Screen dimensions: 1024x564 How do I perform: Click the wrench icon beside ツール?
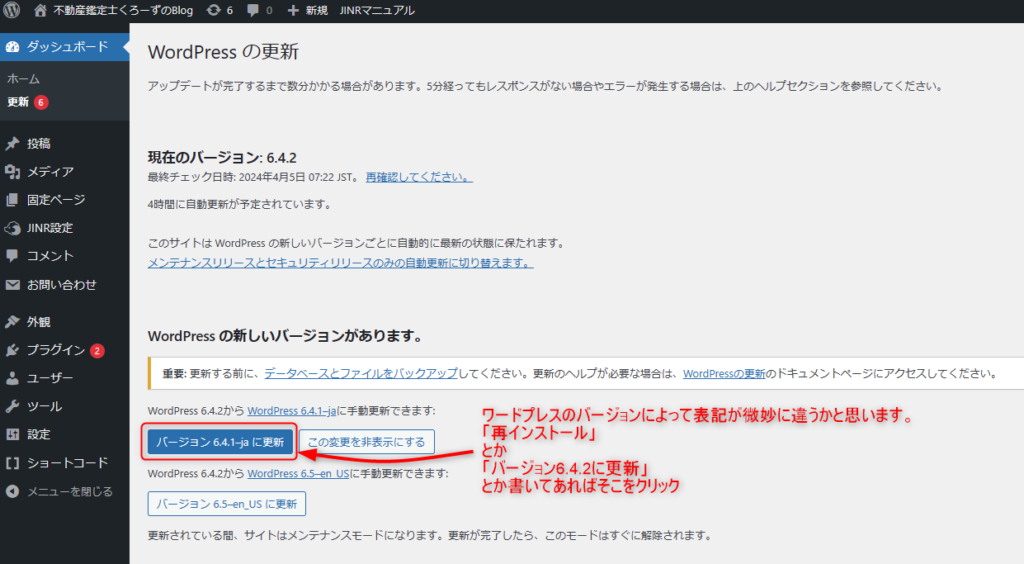12,407
